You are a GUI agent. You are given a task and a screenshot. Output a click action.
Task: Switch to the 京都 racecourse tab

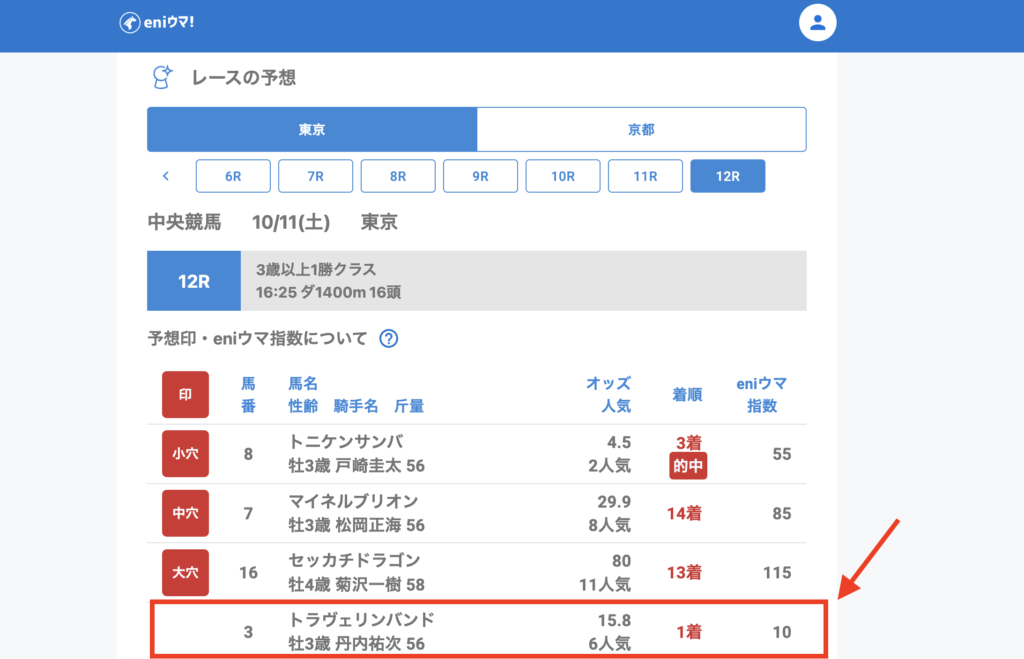click(x=641, y=129)
